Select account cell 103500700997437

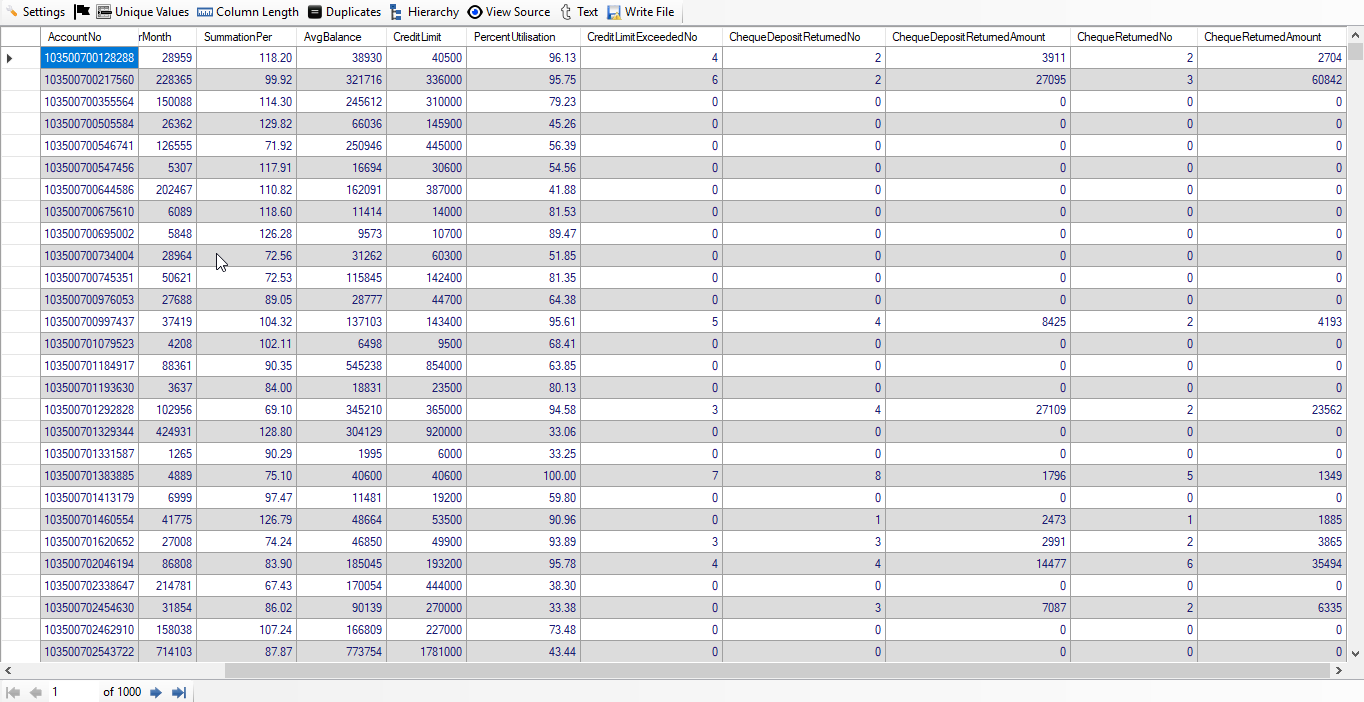pyautogui.click(x=89, y=322)
